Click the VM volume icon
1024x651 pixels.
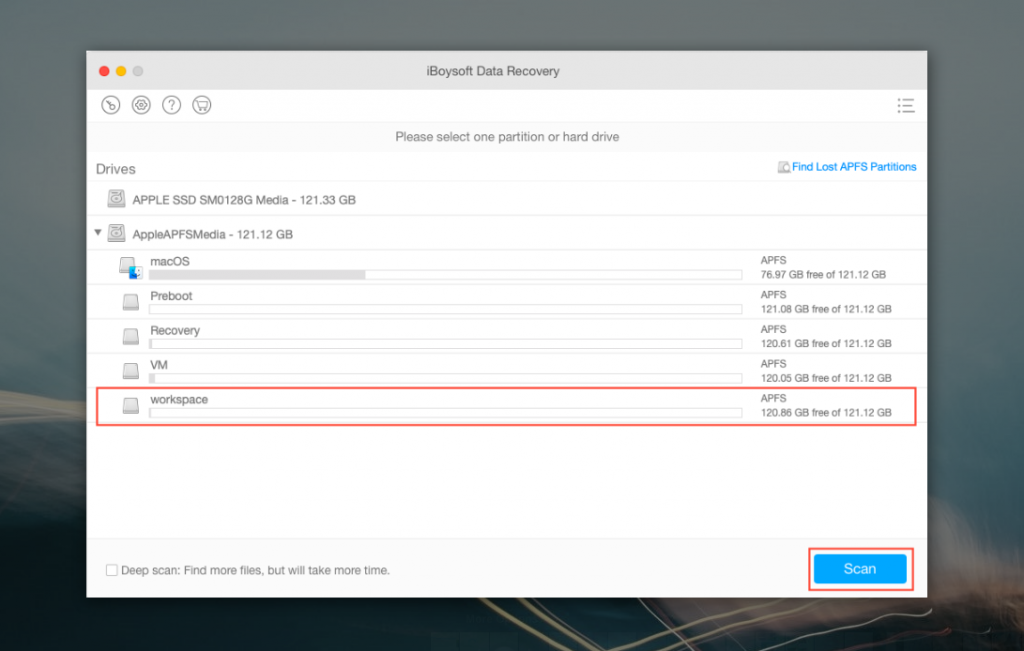pyautogui.click(x=131, y=371)
